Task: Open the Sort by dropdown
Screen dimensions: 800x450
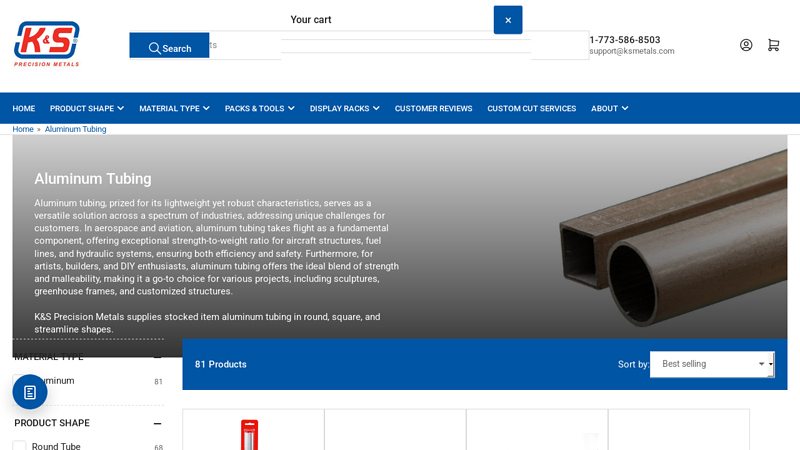Action: [711, 364]
